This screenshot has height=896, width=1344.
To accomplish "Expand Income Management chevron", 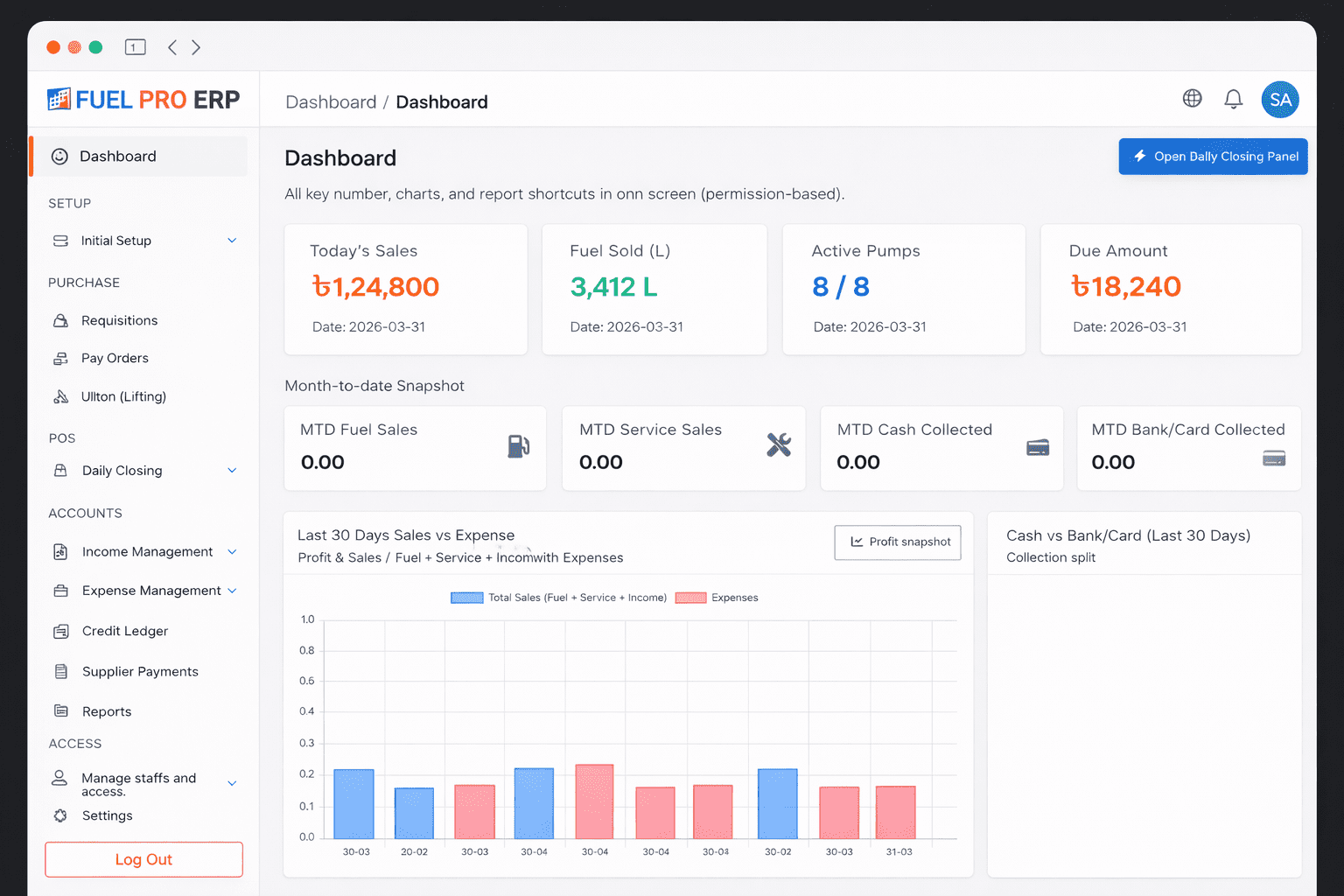I will point(232,552).
